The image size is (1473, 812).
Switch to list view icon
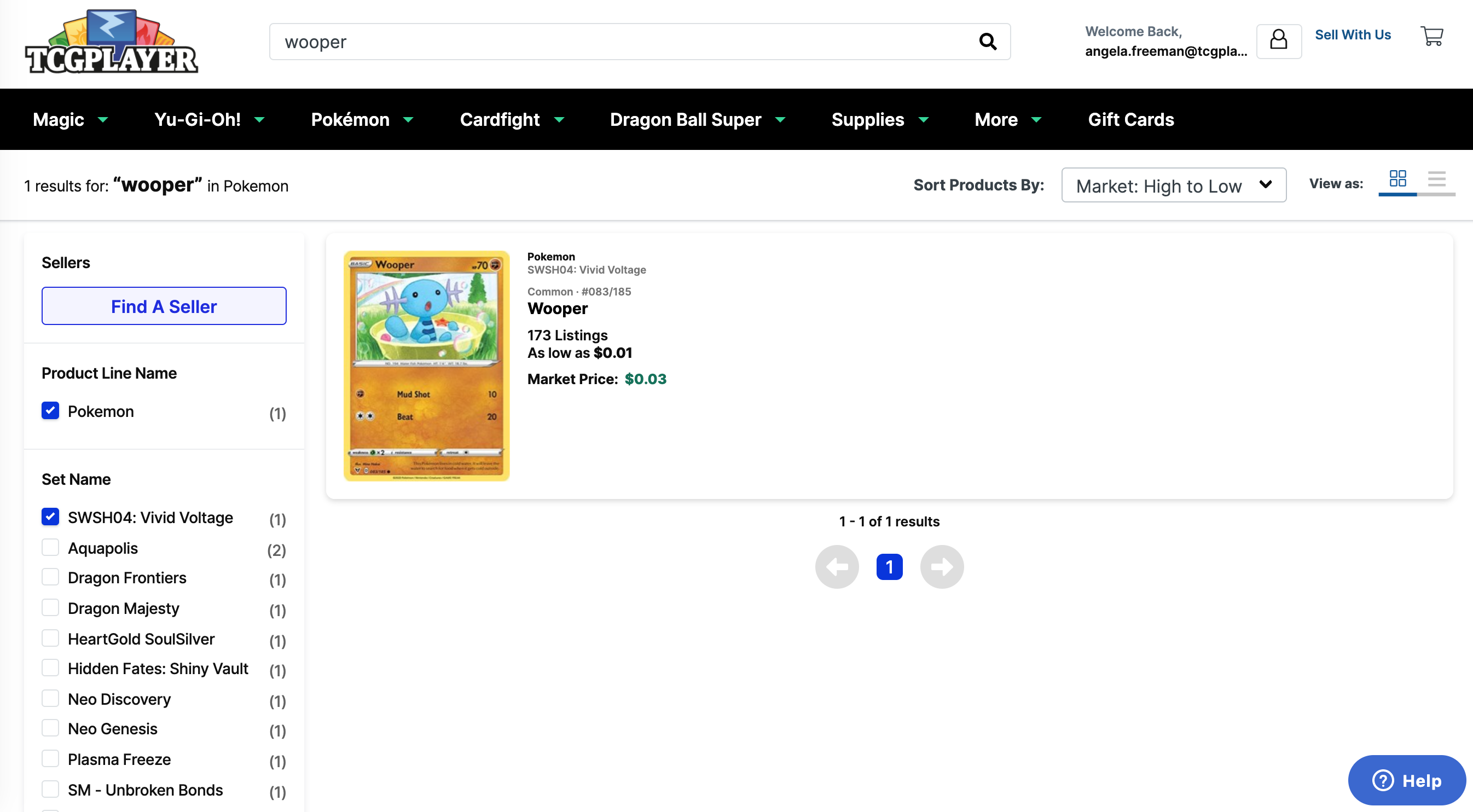click(1436, 179)
